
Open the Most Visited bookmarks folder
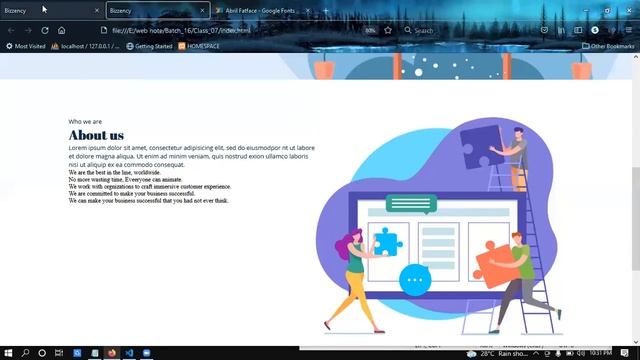(26, 46)
